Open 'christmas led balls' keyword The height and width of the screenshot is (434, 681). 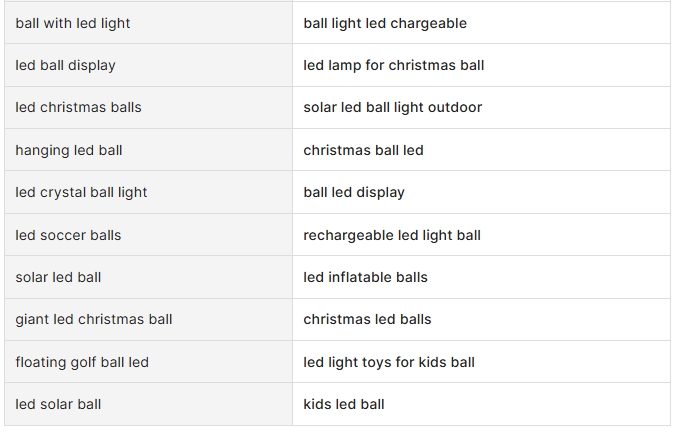tap(367, 319)
